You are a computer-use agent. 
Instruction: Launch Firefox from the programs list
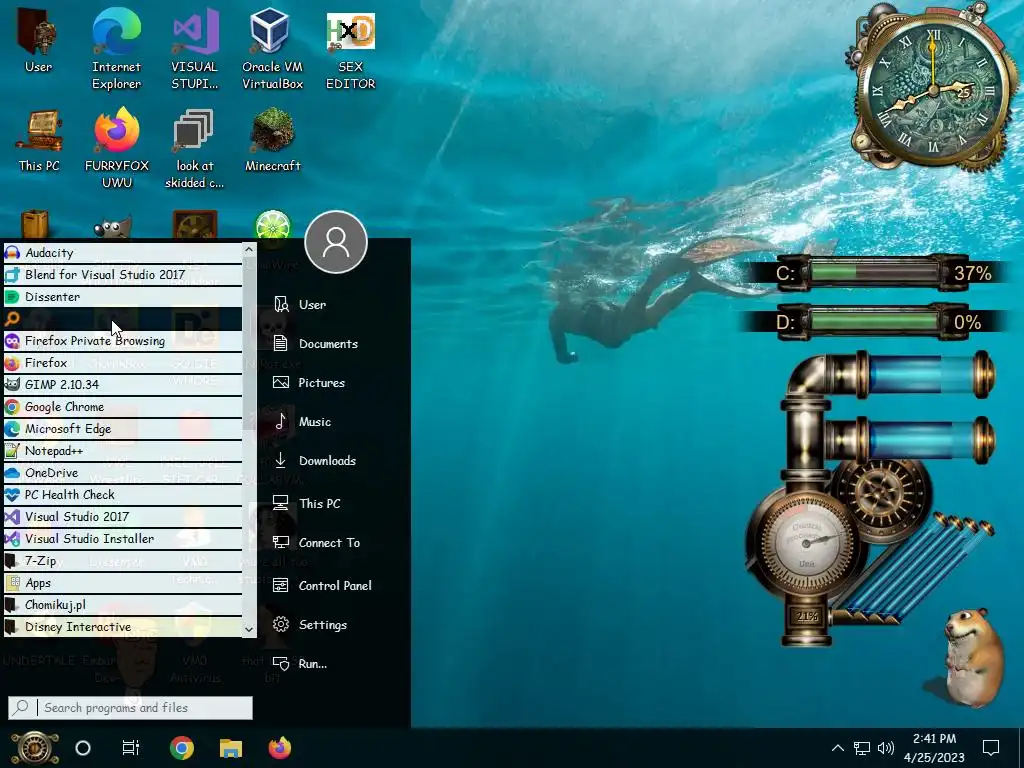(123, 363)
